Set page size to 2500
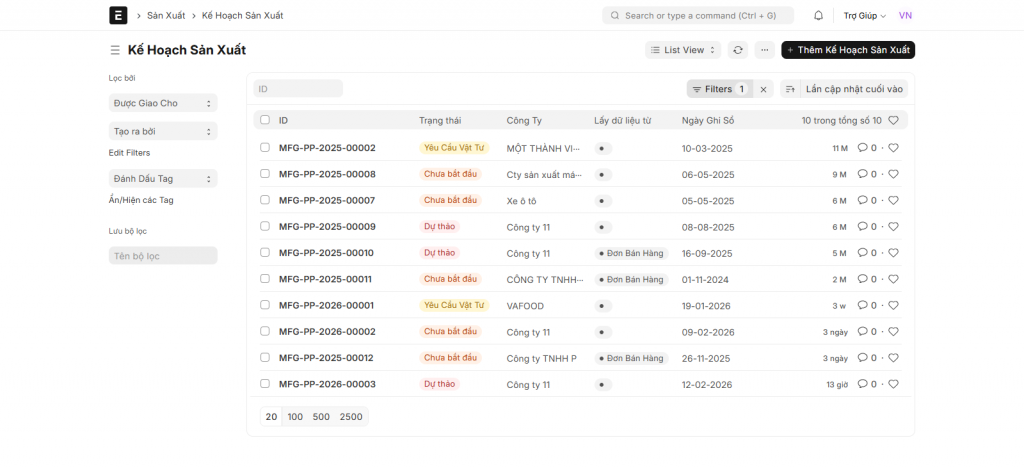Screen dimensions: 1024x468 click(x=351, y=417)
